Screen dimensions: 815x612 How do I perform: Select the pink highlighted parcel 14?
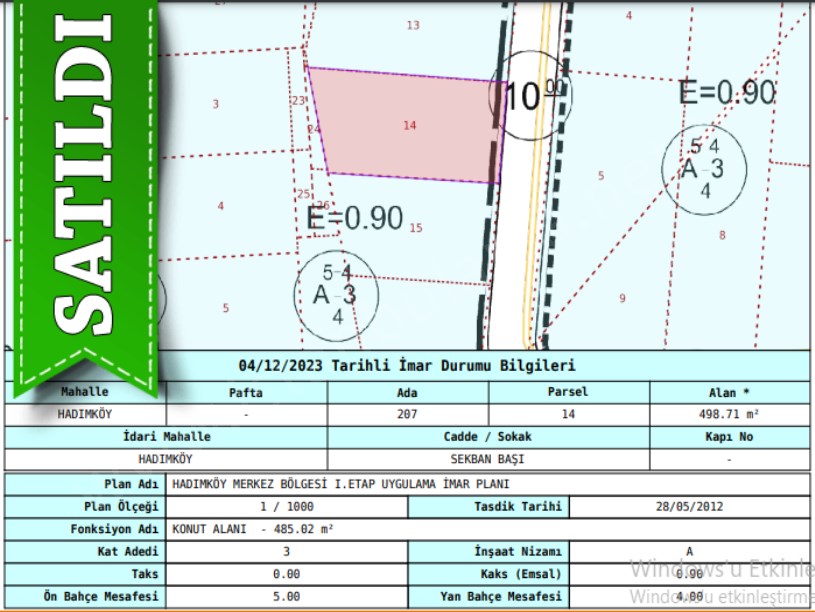(409, 126)
